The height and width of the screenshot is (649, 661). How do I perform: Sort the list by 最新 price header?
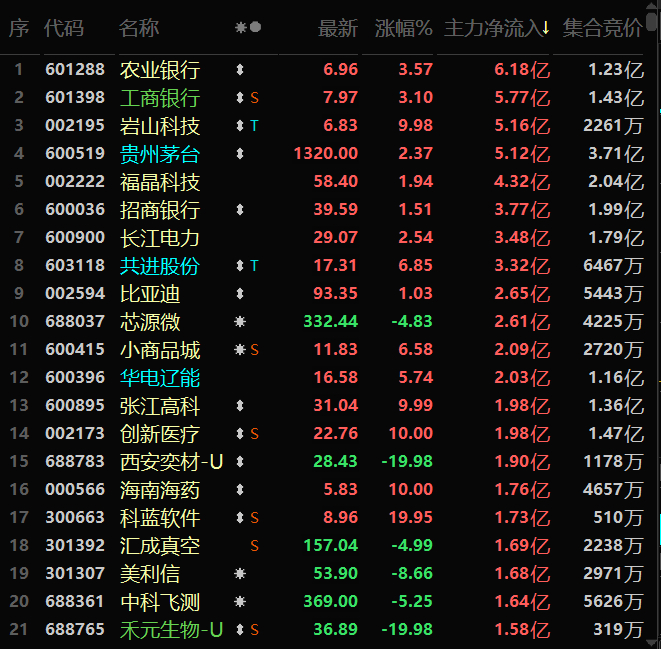[338, 28]
